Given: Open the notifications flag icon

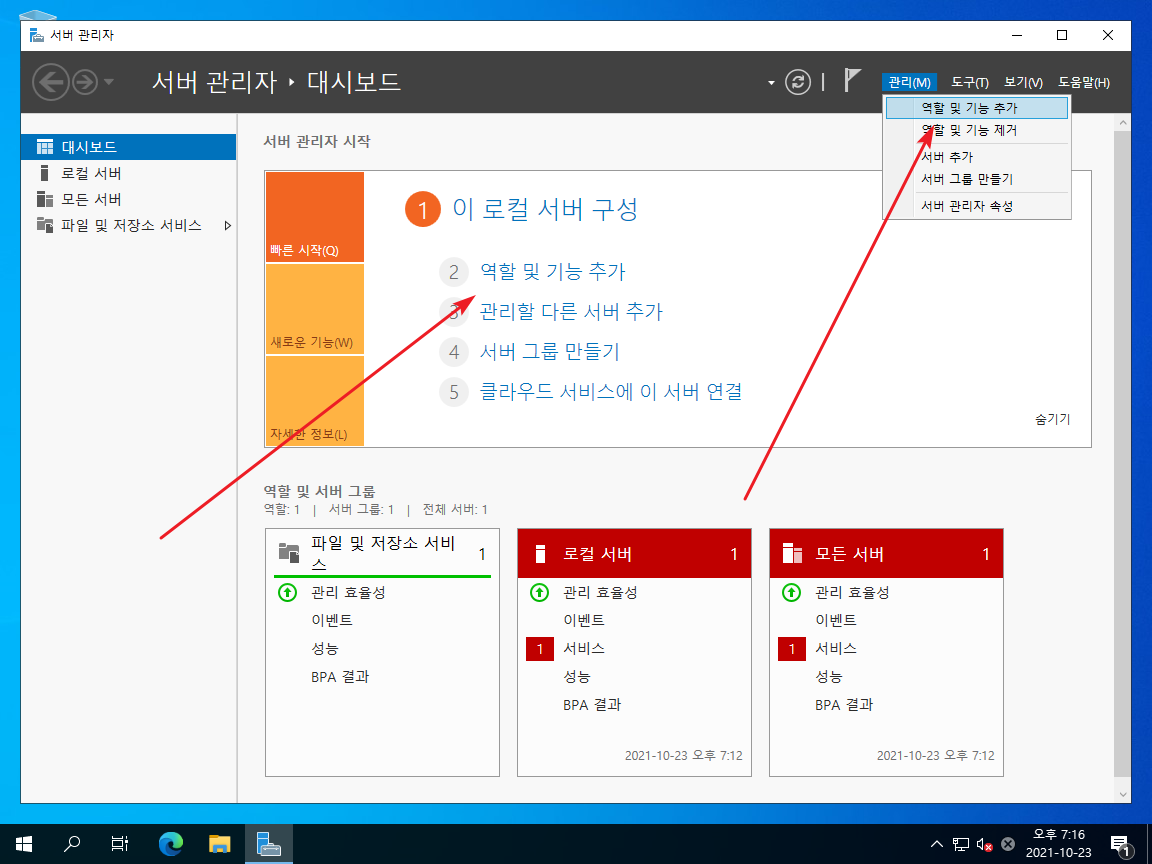Looking at the screenshot, I should click(x=852, y=80).
